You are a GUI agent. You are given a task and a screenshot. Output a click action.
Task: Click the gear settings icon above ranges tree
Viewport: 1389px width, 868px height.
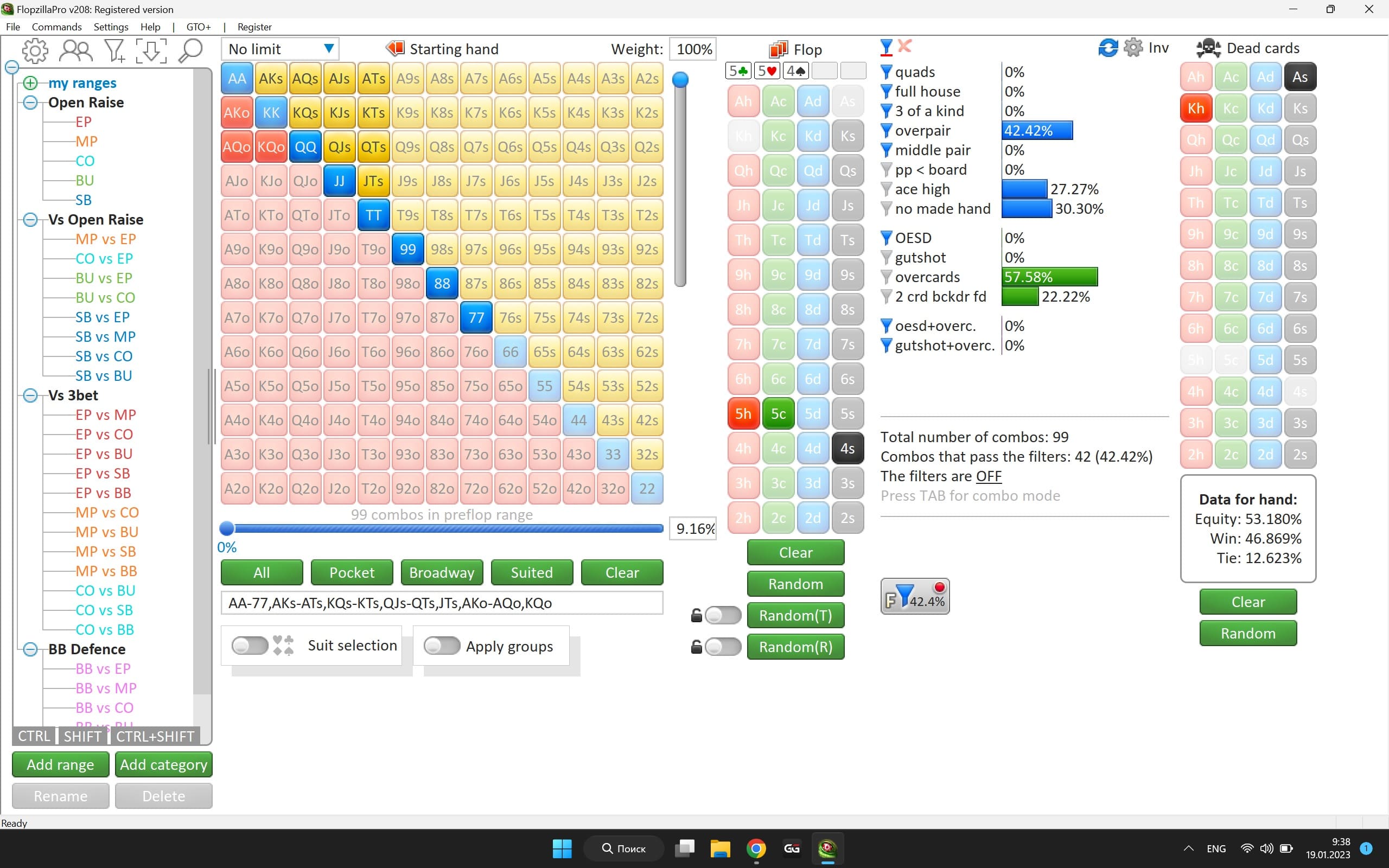pos(35,50)
